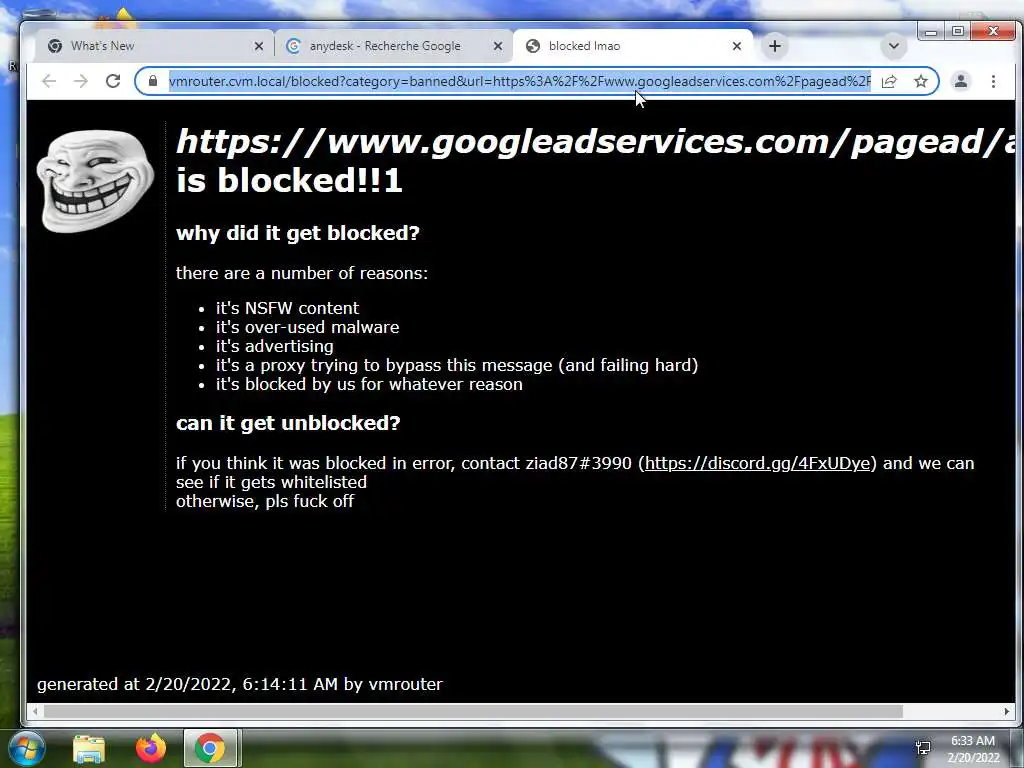Open the discord.gg/4FxUDye link
The image size is (1024, 768).
point(758,463)
